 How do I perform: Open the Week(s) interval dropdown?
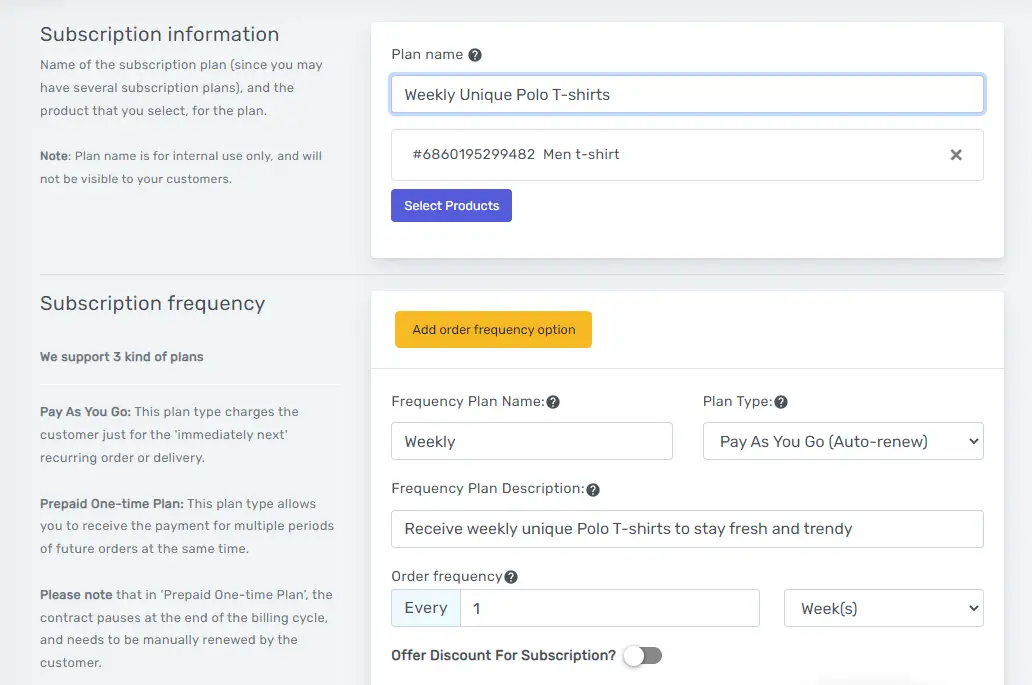(884, 608)
